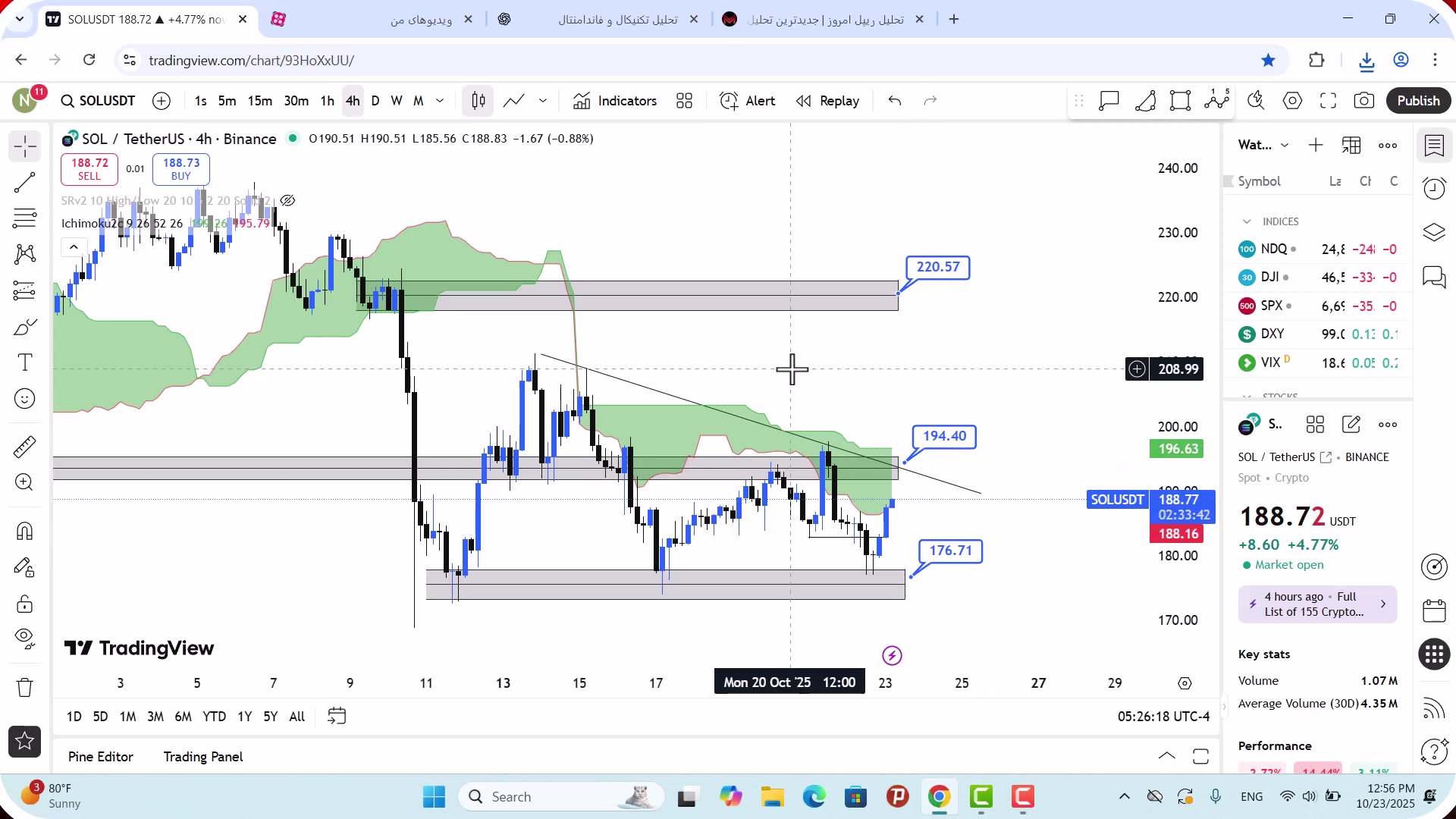1456x819 pixels.
Task: Toggle visibility of SRv2 indicator
Action: point(287,201)
